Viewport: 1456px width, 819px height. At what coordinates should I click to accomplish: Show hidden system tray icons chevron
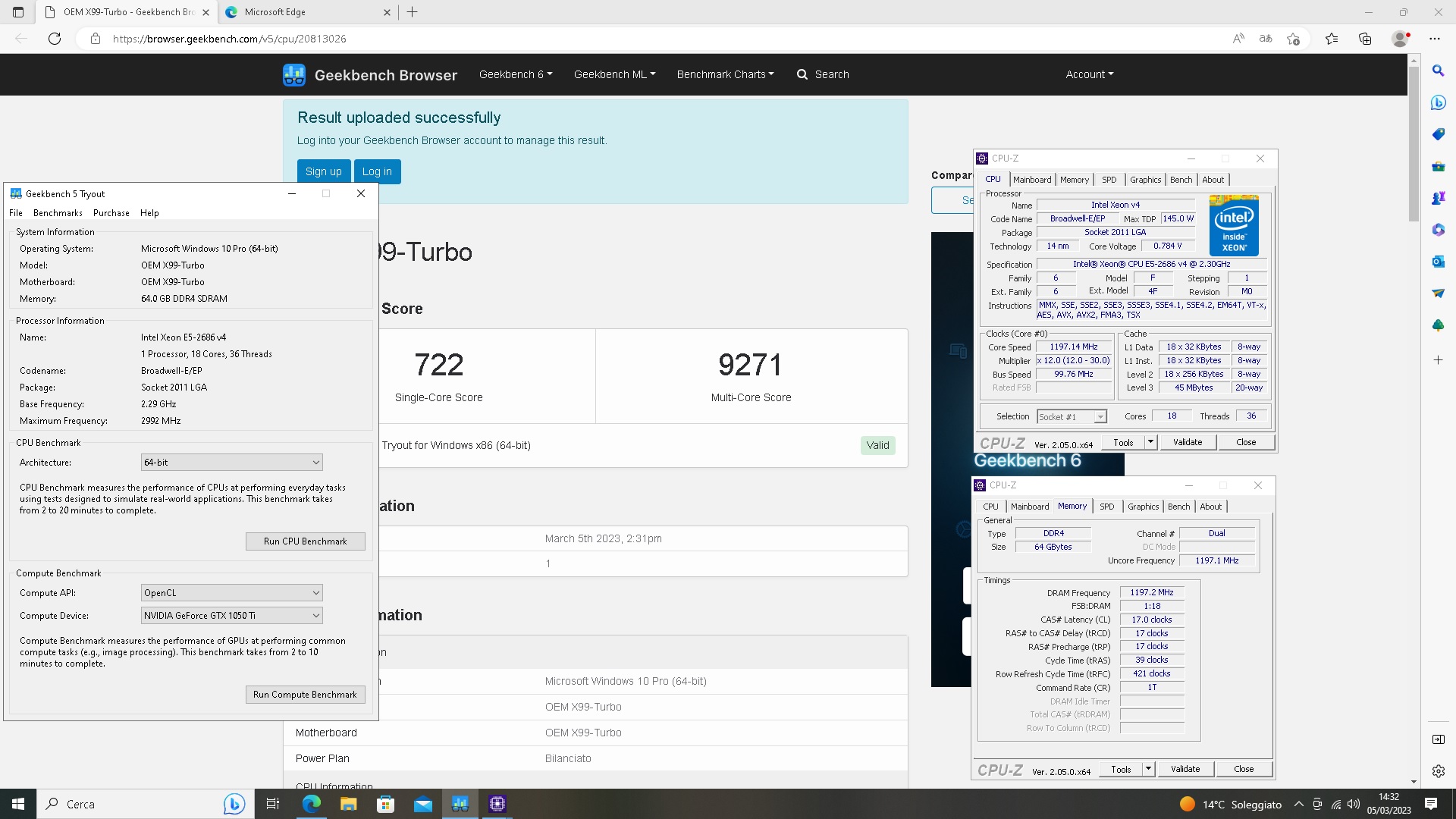coord(1299,804)
